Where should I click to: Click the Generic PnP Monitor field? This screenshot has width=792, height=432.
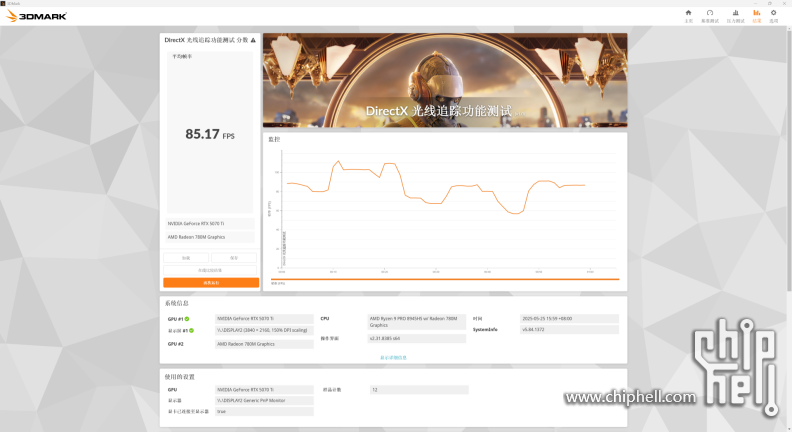click(x=264, y=400)
